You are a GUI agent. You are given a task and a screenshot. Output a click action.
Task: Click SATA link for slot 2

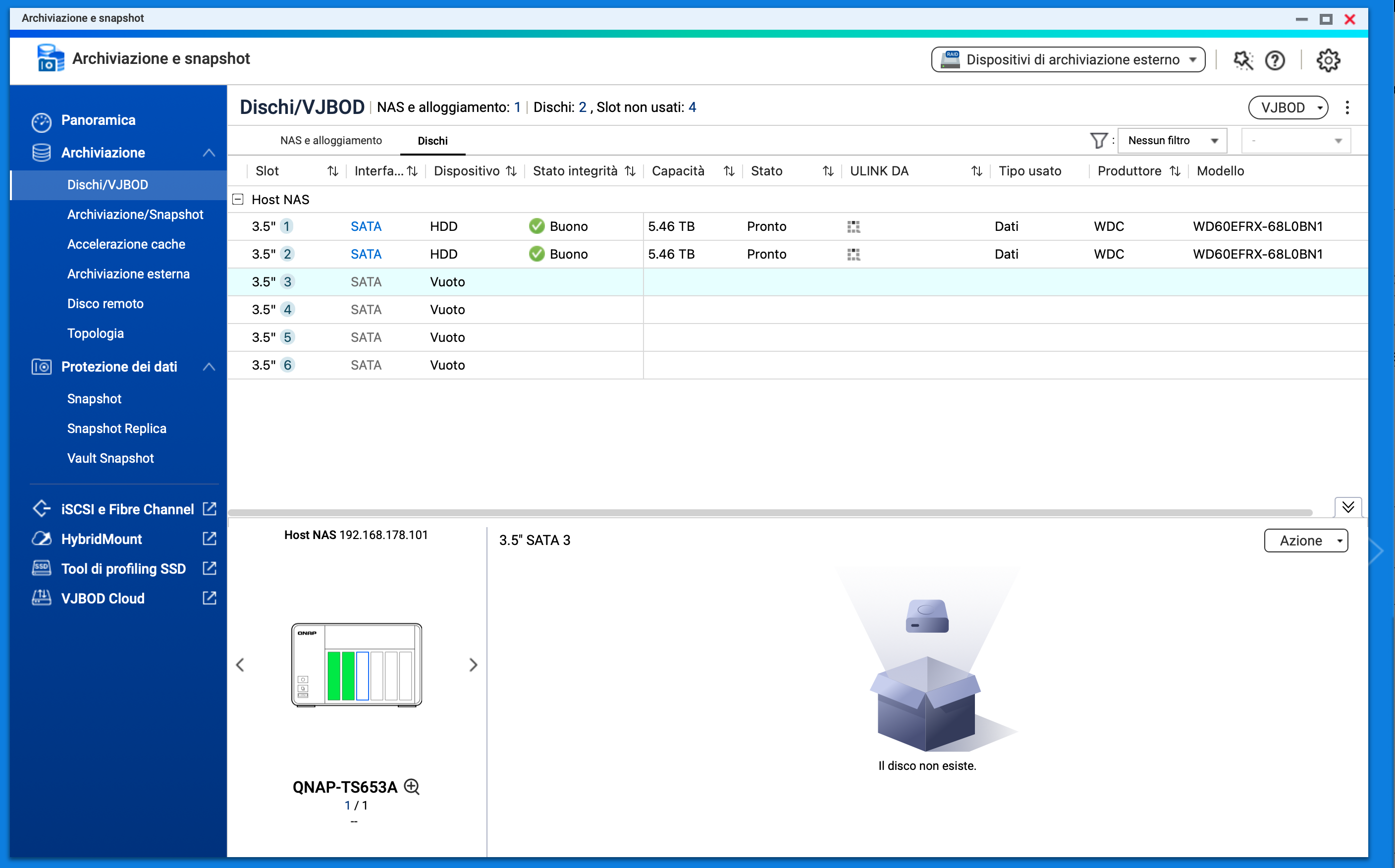(366, 254)
